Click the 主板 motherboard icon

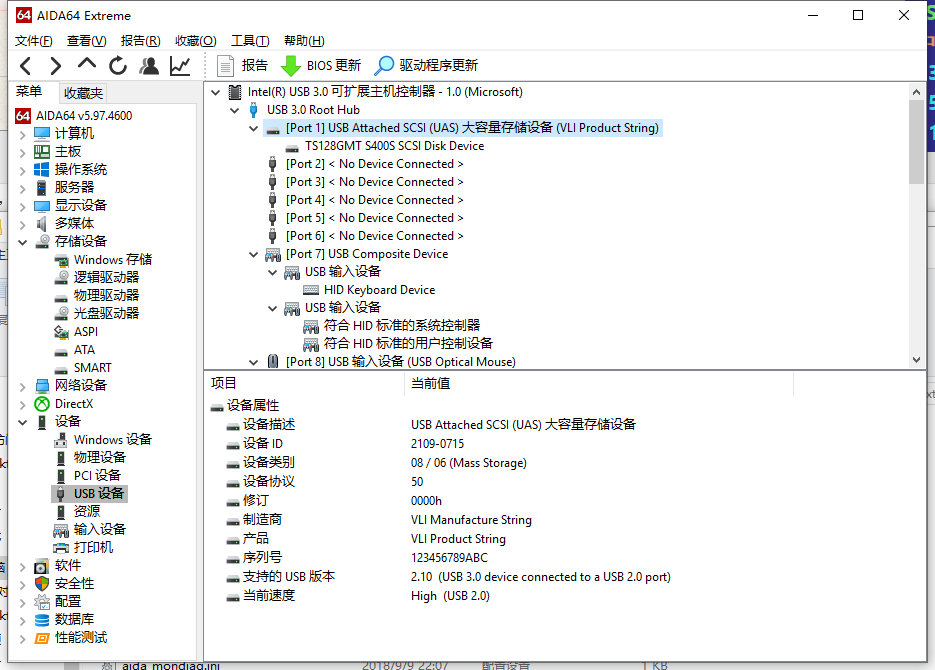42,151
